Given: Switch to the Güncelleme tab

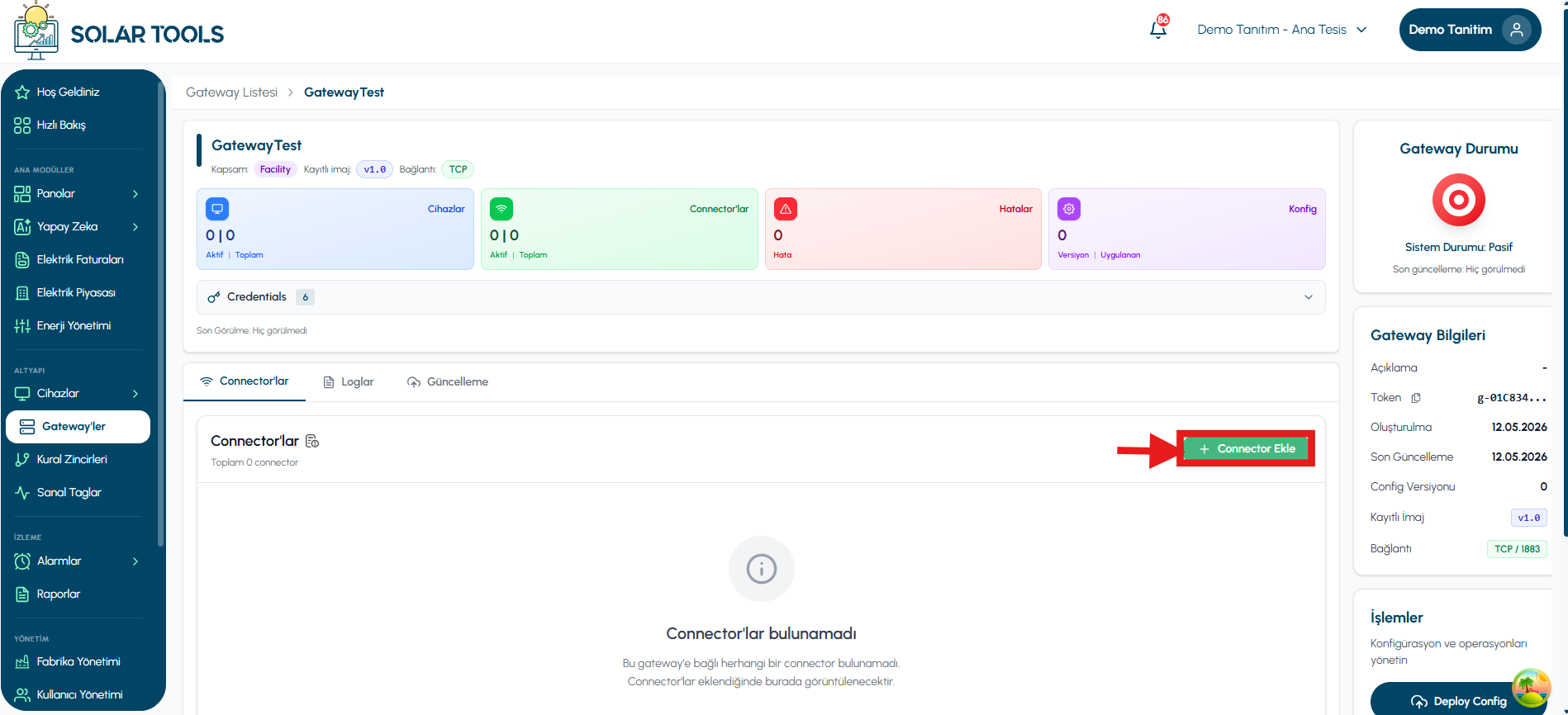Looking at the screenshot, I should point(448,382).
